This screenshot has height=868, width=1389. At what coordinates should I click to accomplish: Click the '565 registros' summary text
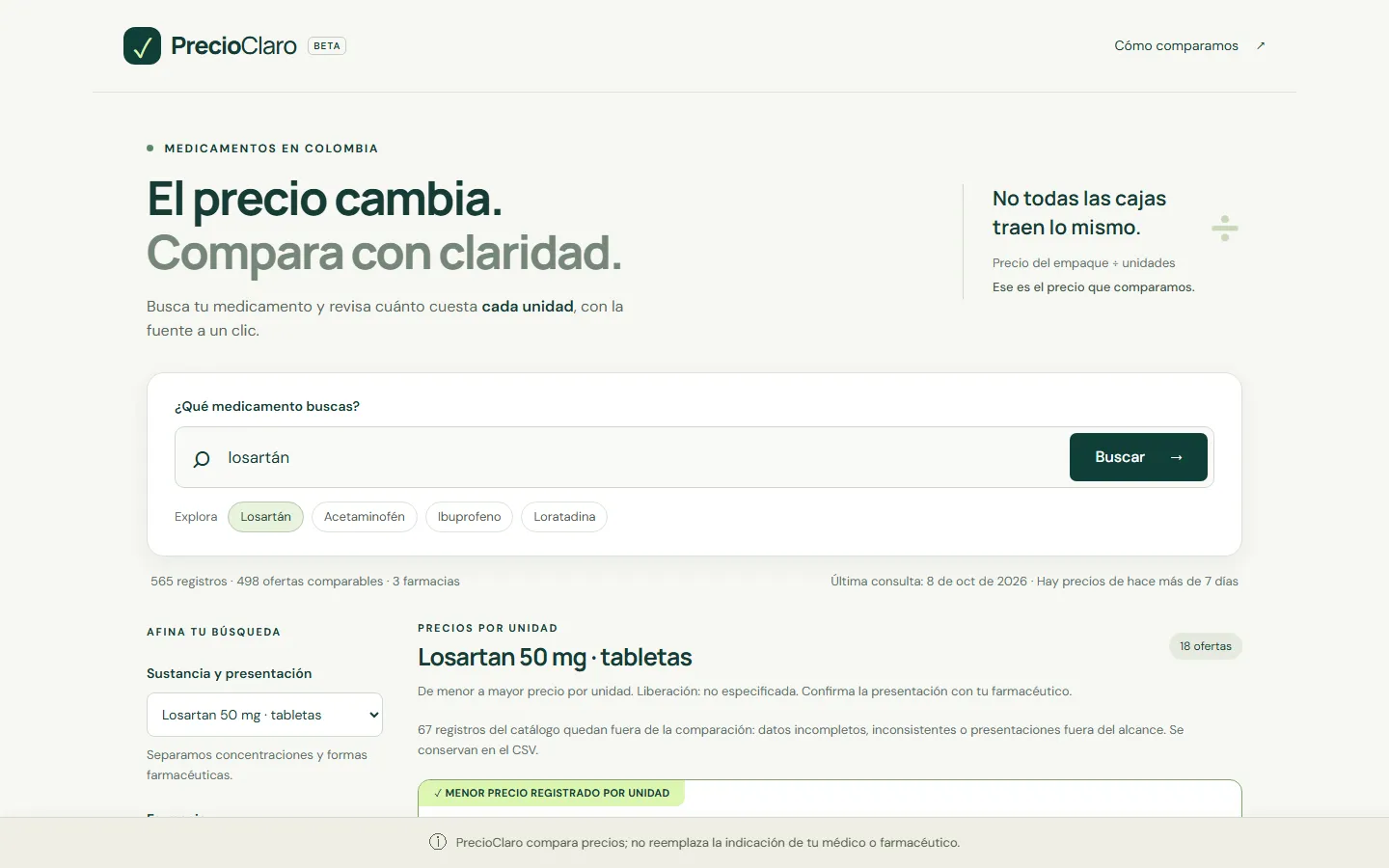point(189,582)
